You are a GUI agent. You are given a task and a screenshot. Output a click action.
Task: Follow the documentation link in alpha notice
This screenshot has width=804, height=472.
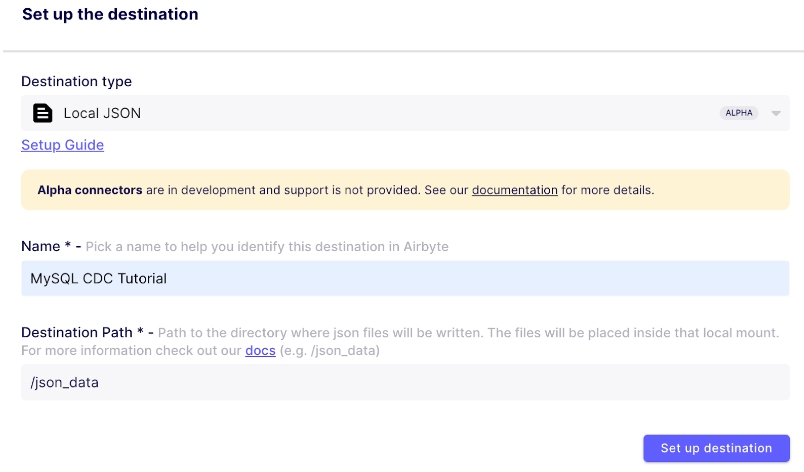514,190
